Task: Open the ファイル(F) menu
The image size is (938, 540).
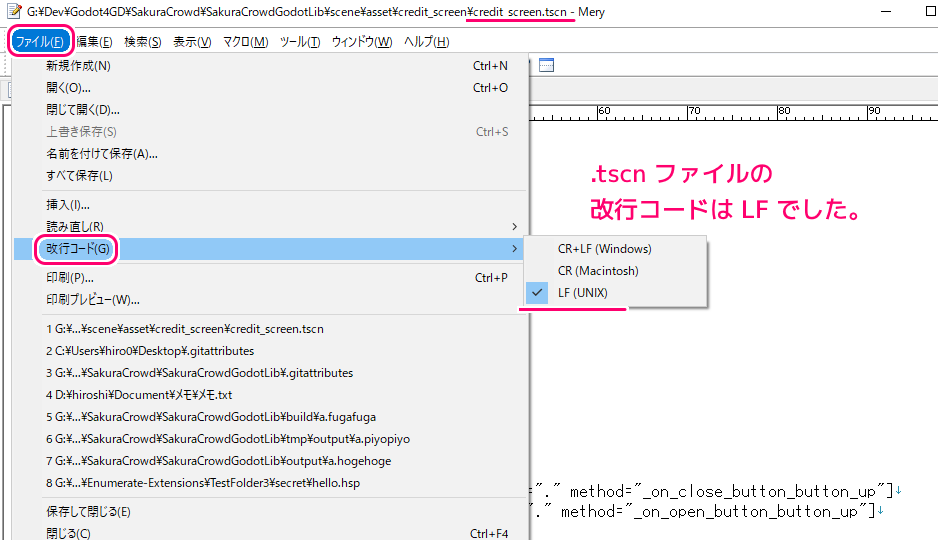Action: 40,42
